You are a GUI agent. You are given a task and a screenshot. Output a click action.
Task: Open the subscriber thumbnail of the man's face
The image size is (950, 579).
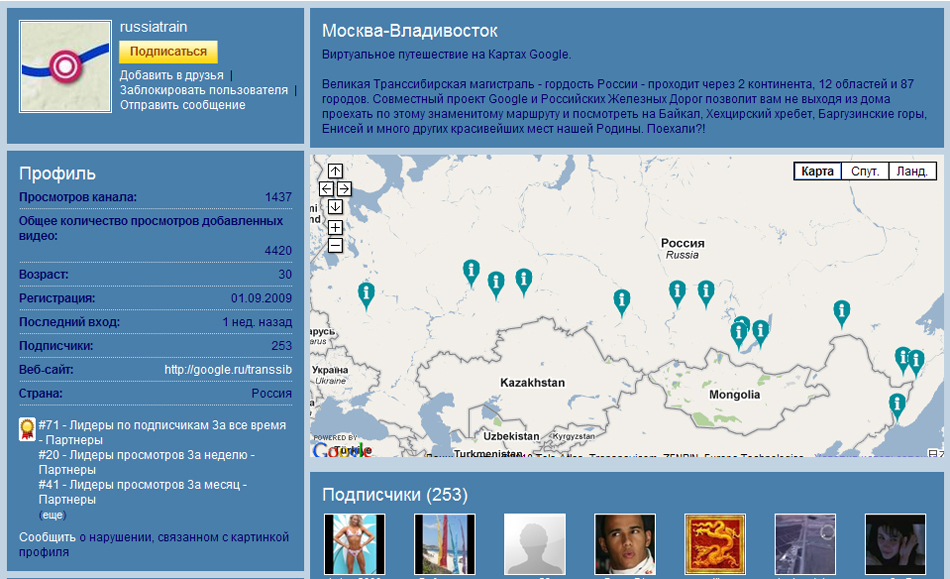(625, 544)
